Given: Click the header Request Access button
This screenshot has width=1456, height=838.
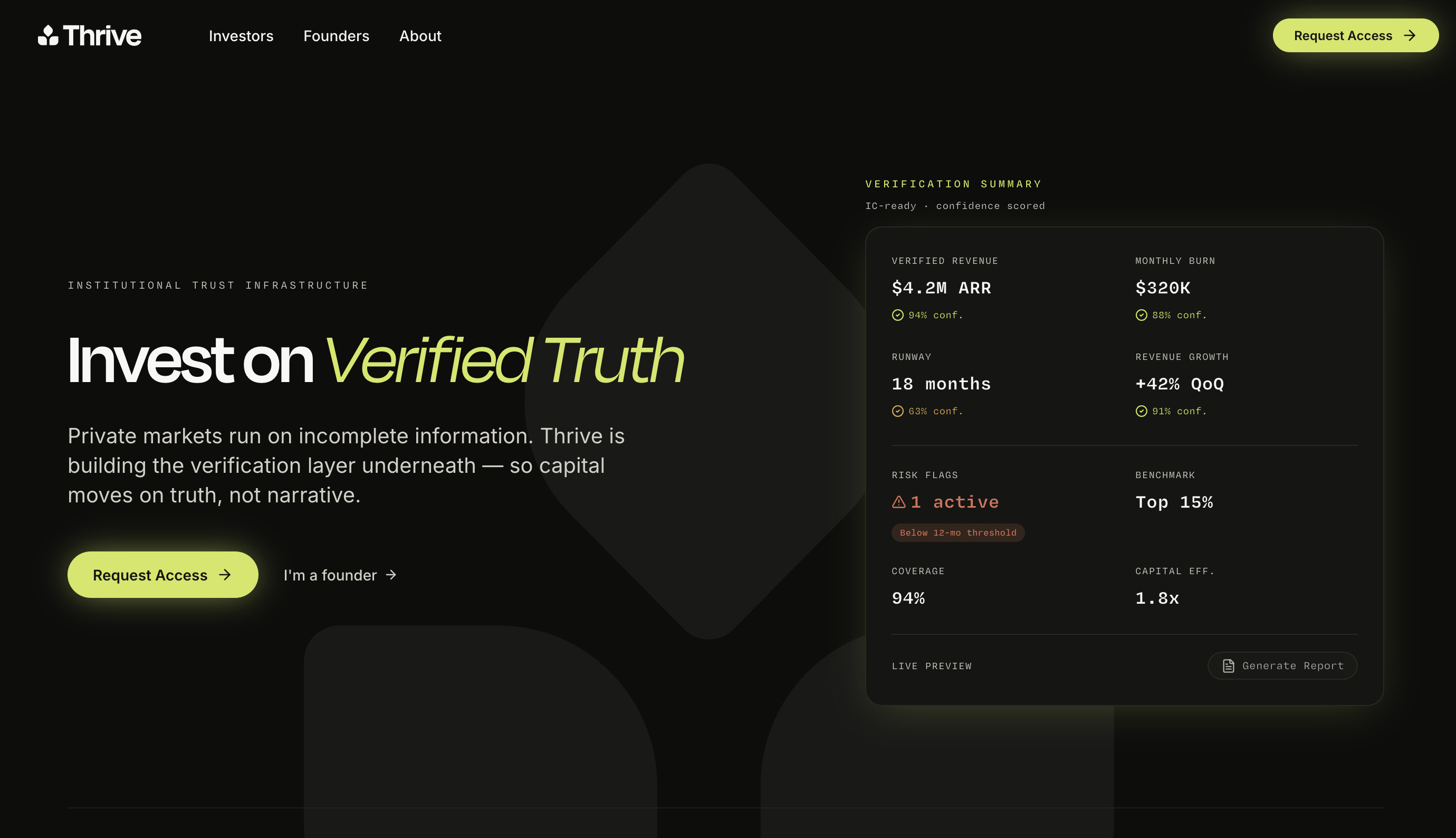Looking at the screenshot, I should pyautogui.click(x=1355, y=35).
